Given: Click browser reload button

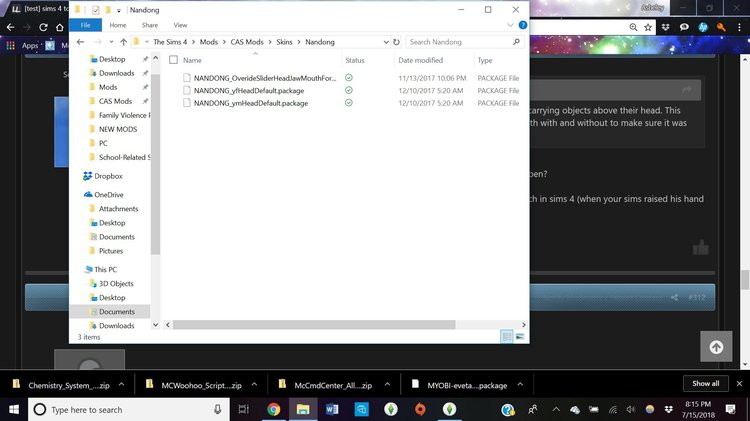Looking at the screenshot, I should point(43,27).
